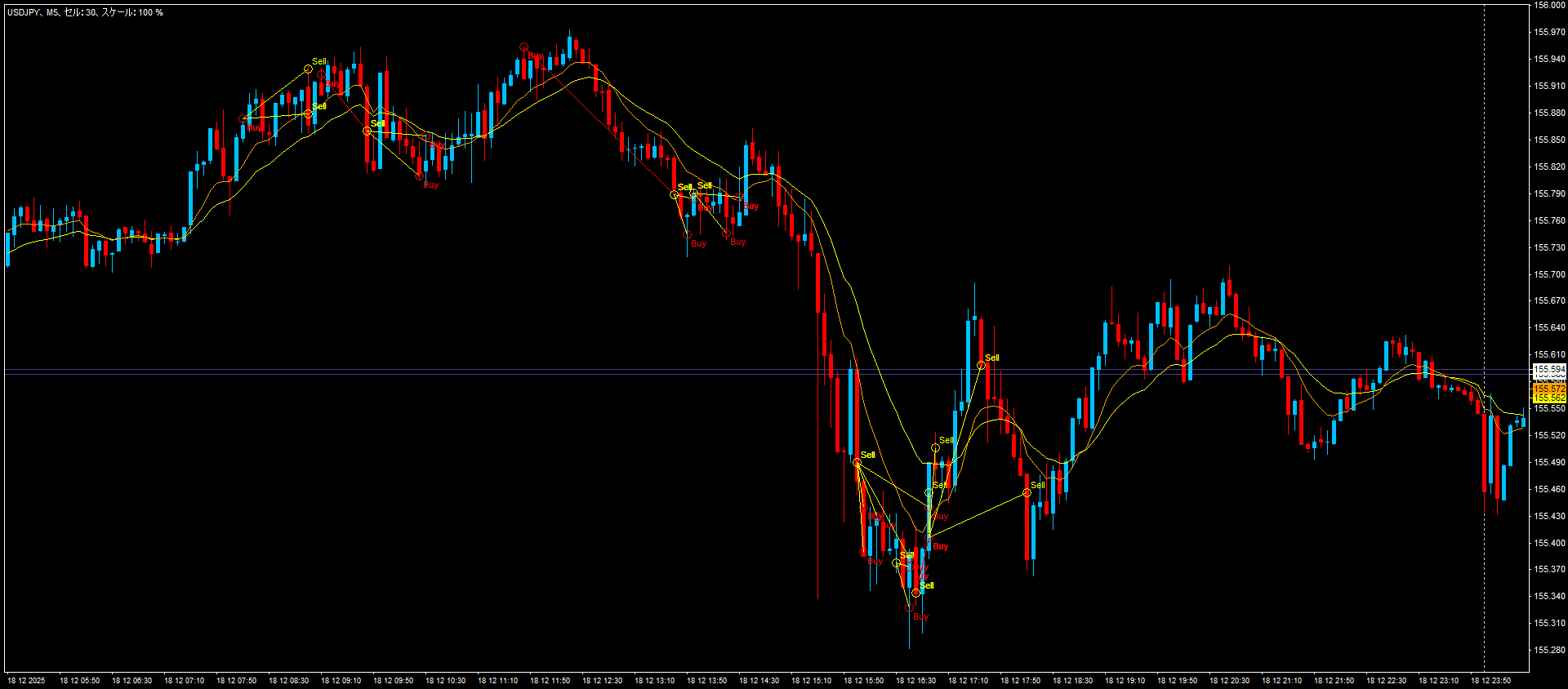Screen dimensions: 1568x689
Task: Click the '18 12 08:30' time label
Action: point(288,680)
